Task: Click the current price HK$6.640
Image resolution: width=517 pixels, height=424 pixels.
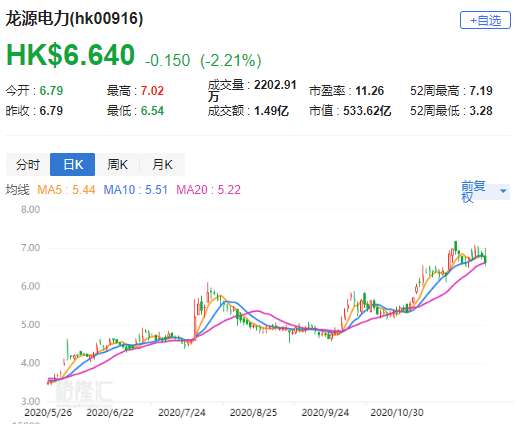Action: [70, 55]
